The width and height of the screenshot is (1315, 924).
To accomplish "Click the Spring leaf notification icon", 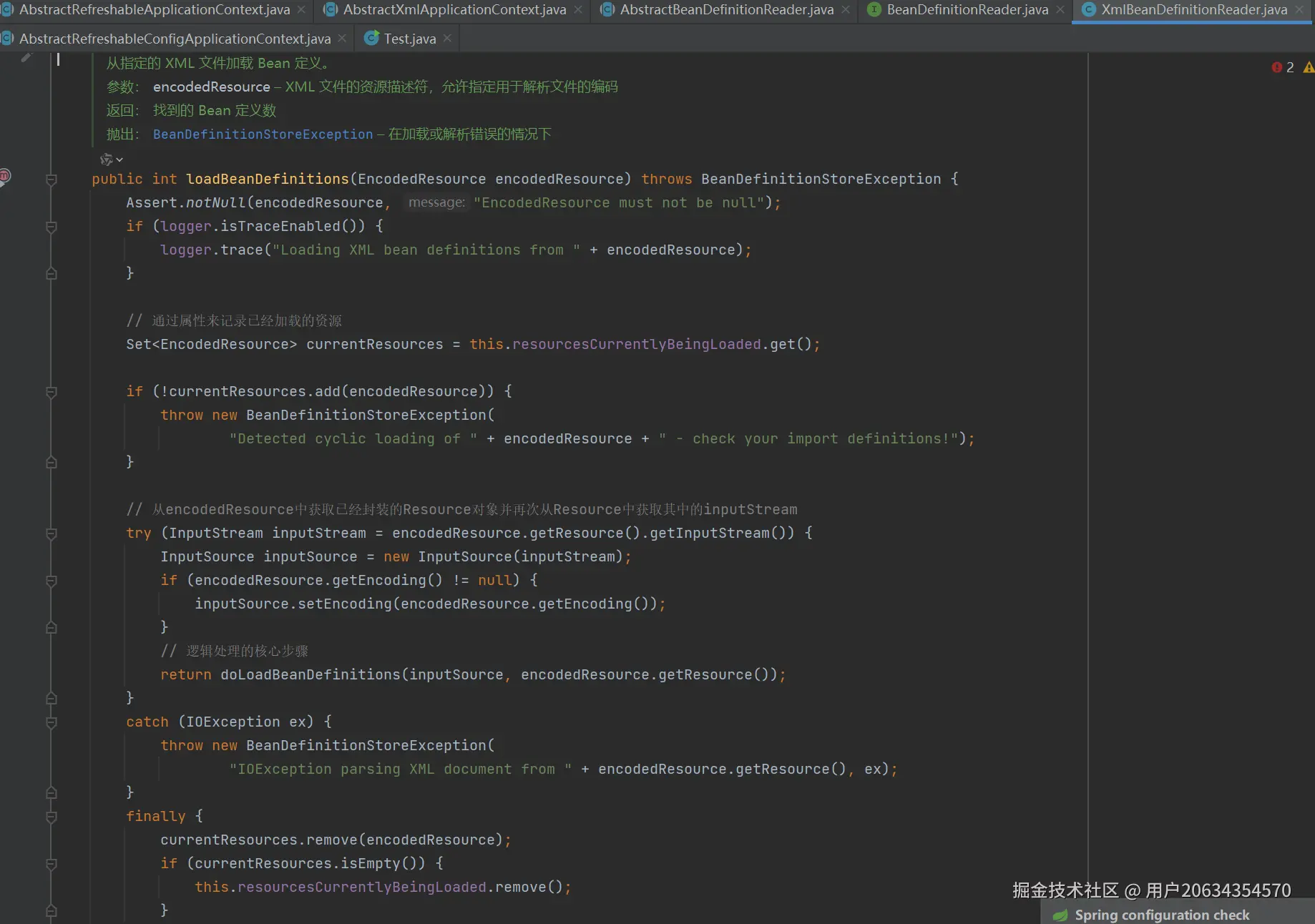I will [x=1060, y=915].
